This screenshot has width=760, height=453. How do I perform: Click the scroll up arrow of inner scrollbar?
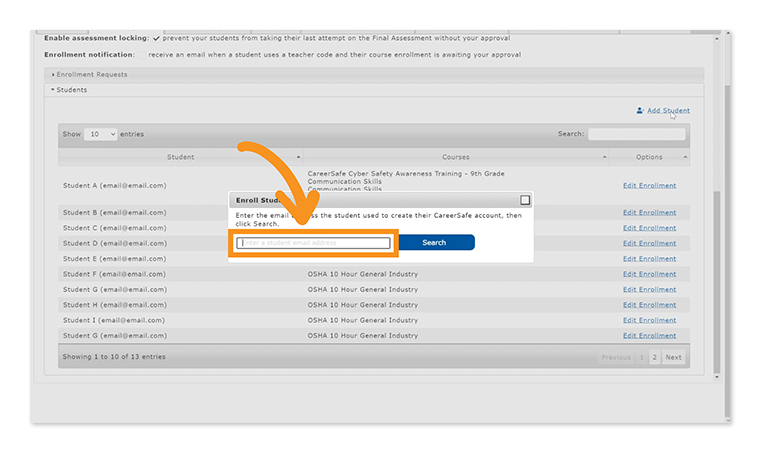click(717, 38)
